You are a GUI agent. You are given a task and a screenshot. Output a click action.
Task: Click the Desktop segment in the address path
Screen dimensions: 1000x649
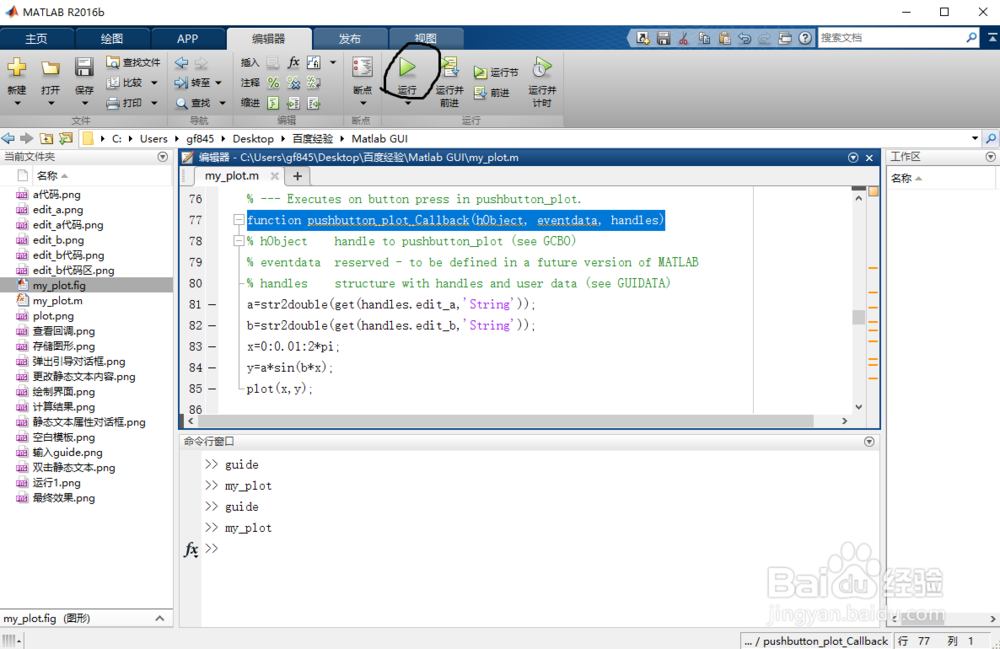253,138
